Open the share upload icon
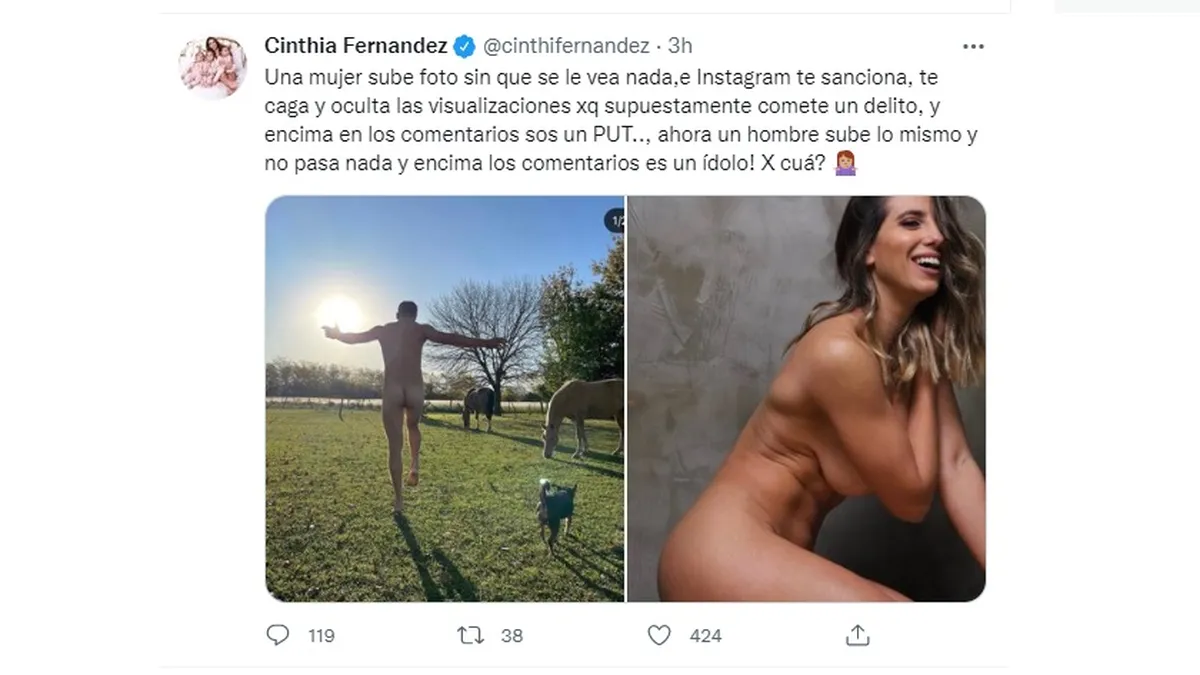This screenshot has height=675, width=1200. coord(857,634)
